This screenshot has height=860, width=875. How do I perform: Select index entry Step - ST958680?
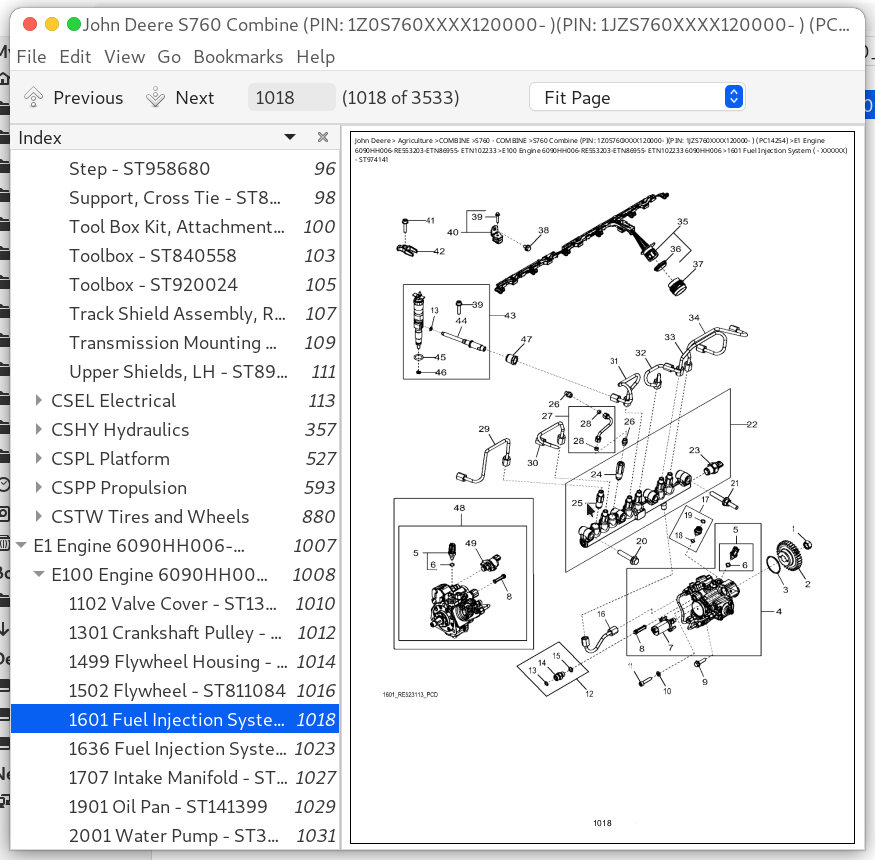(175, 169)
